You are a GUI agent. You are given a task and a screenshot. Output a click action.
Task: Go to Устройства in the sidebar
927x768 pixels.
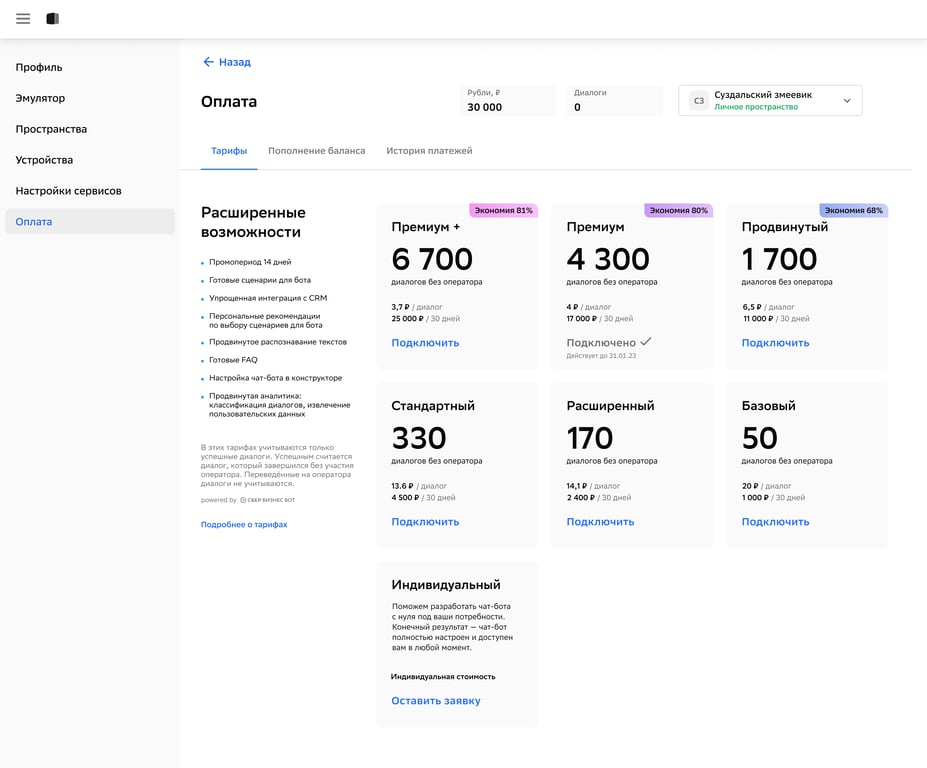44,160
